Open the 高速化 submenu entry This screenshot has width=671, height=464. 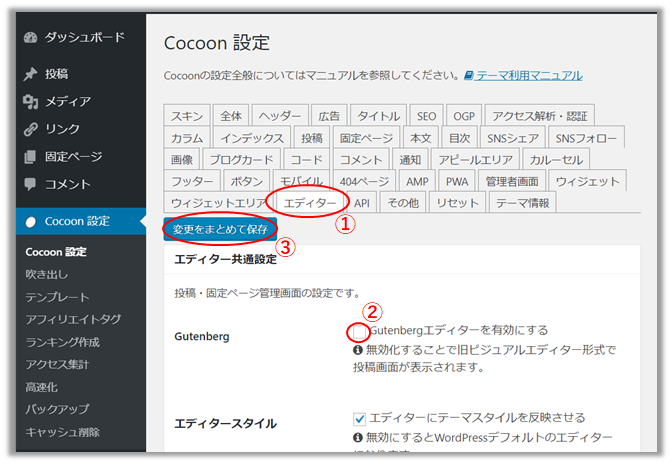coord(42,387)
